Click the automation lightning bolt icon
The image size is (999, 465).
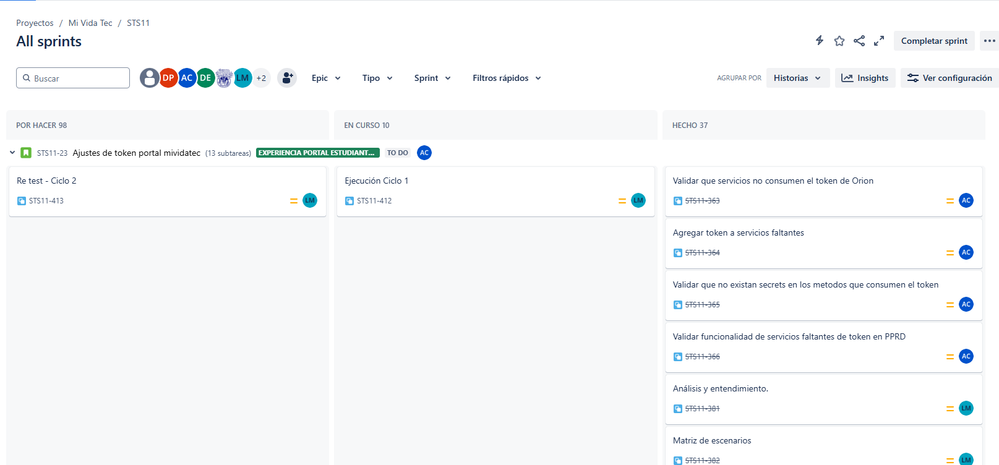(x=820, y=41)
